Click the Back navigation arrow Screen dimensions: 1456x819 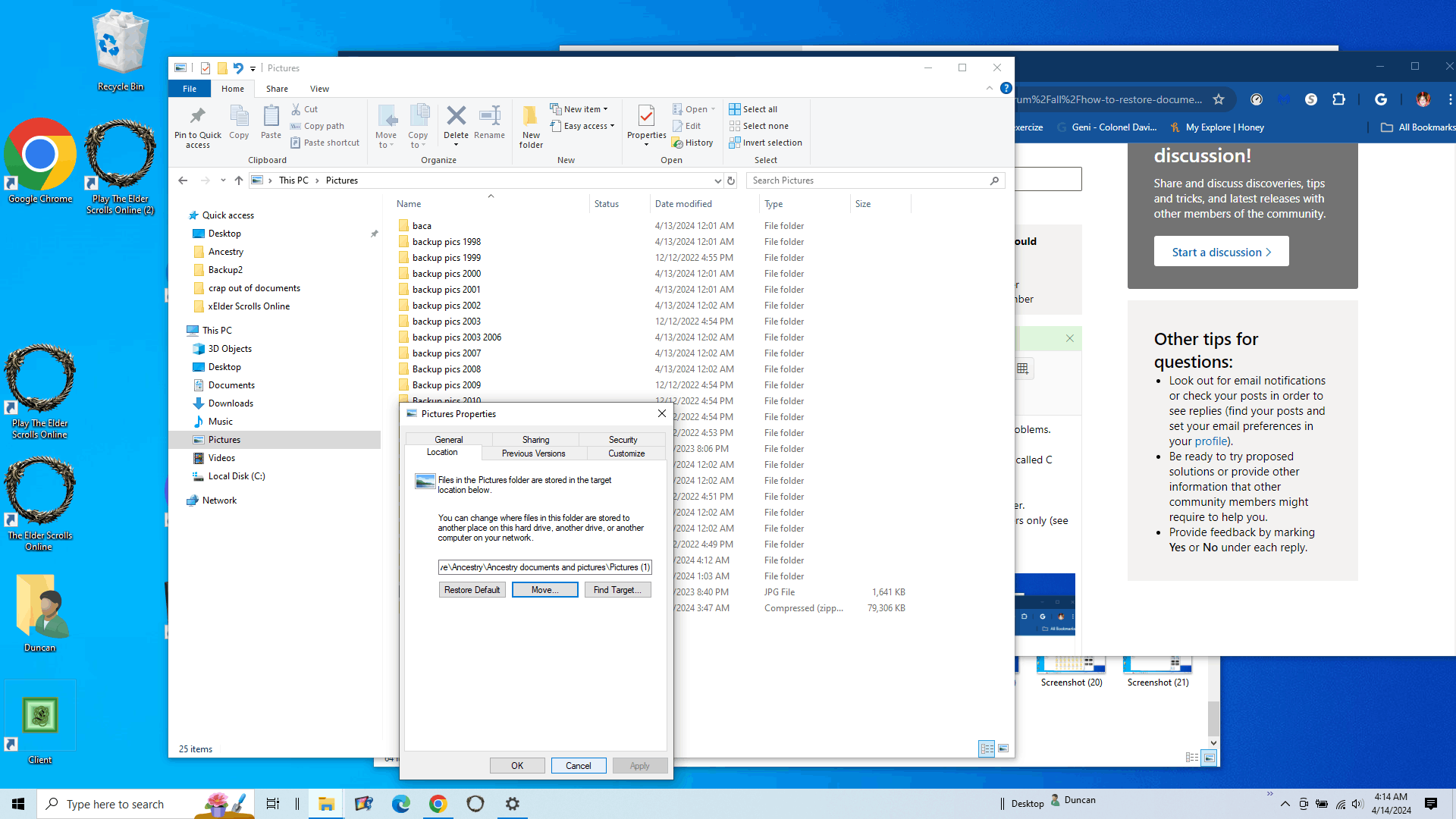pyautogui.click(x=183, y=180)
